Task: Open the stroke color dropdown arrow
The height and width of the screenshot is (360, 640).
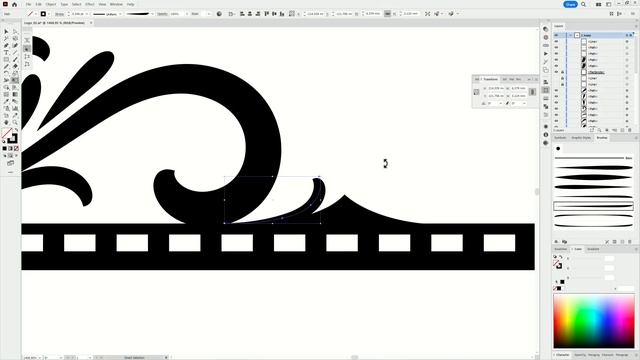Action: 49,14
